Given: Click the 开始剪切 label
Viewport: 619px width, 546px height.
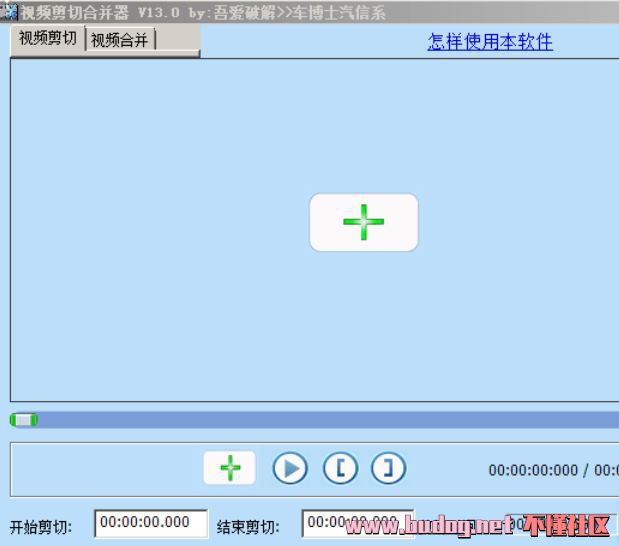Looking at the screenshot, I should 41,526.
